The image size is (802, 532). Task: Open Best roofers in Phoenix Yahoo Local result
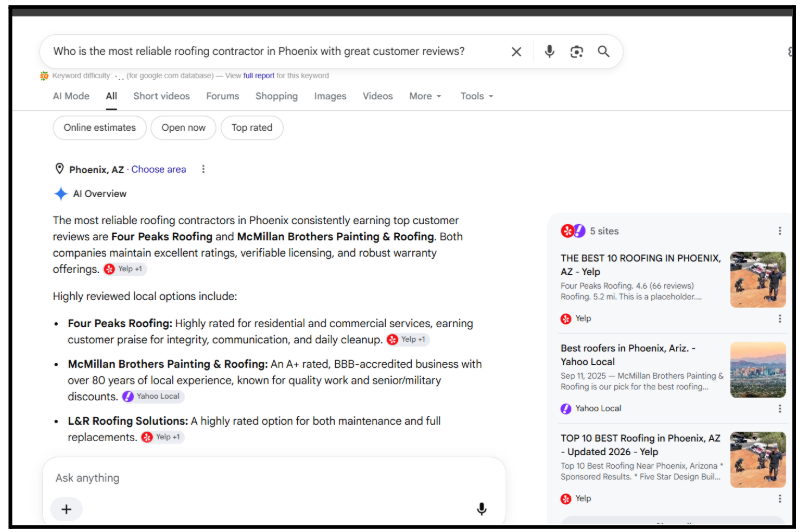(628, 355)
